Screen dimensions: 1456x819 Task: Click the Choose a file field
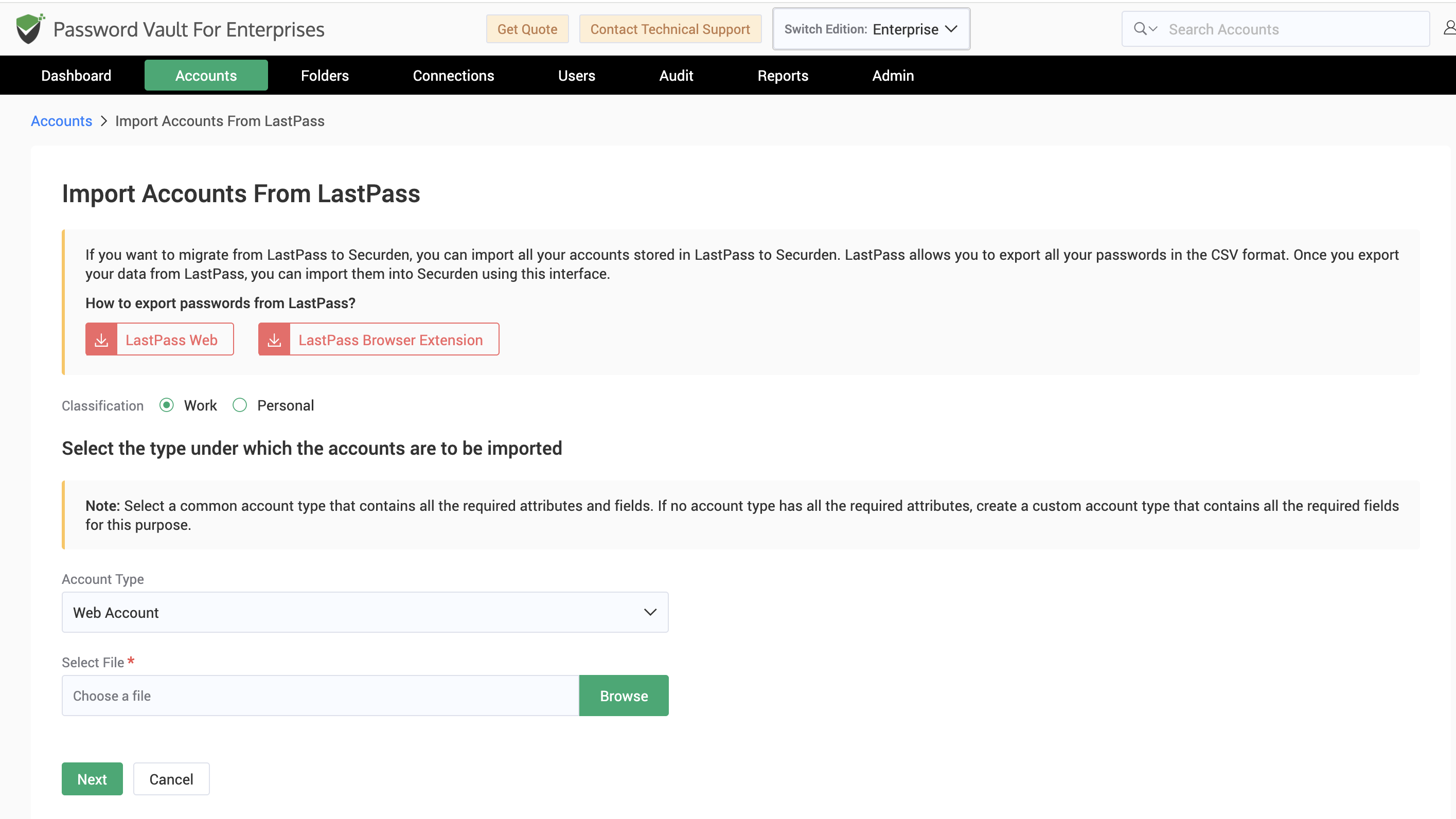(321, 696)
